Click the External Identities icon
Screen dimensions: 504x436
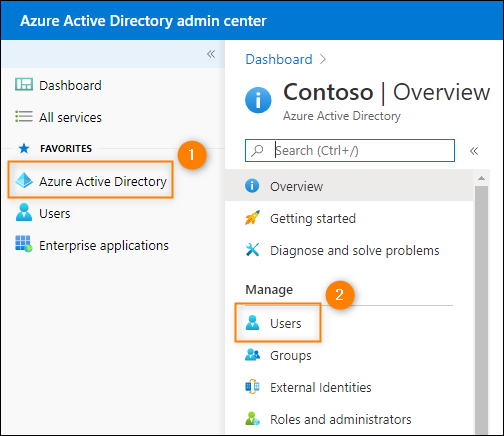coord(252,387)
